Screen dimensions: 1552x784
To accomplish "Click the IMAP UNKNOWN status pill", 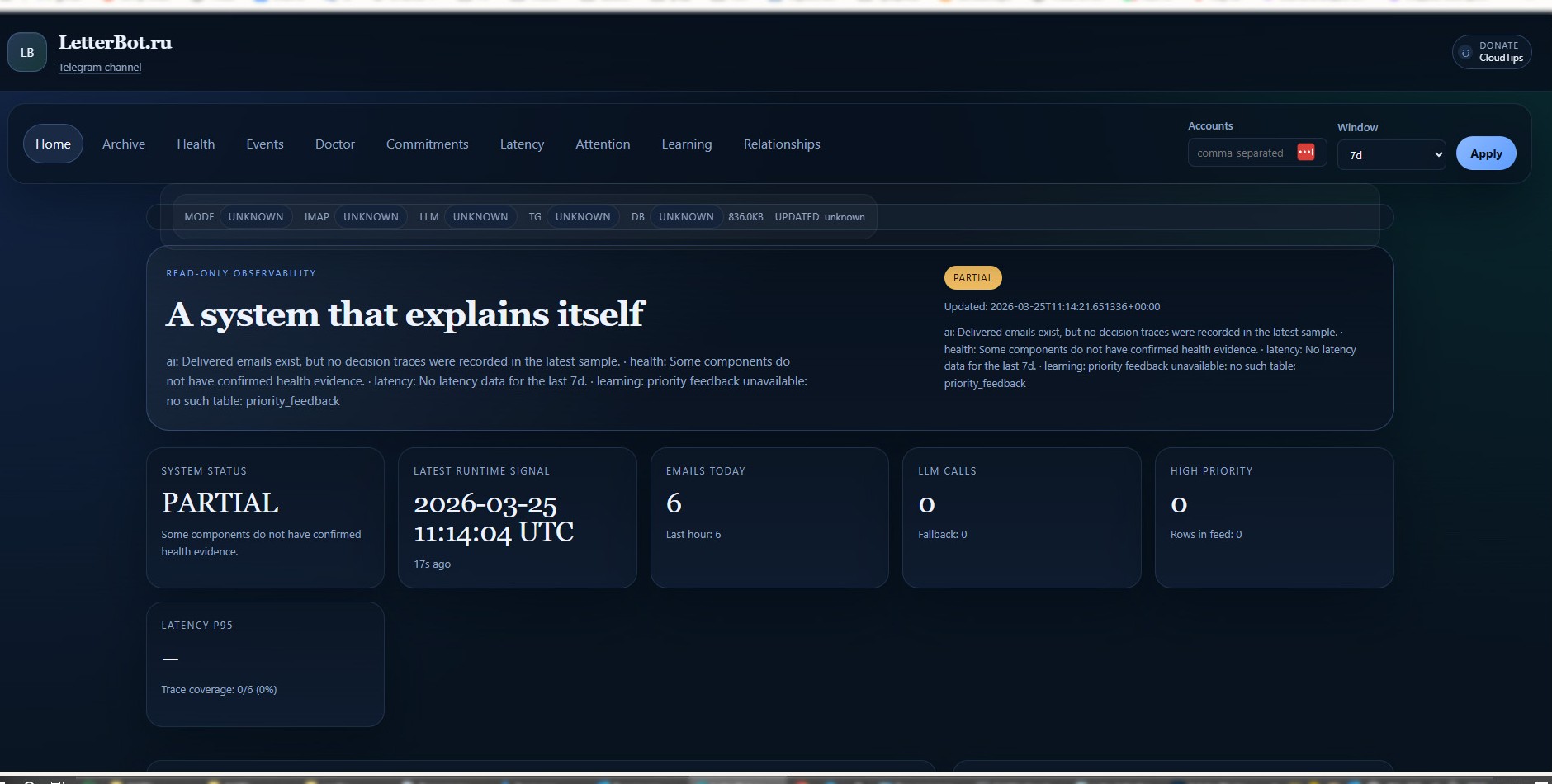I will (x=371, y=216).
